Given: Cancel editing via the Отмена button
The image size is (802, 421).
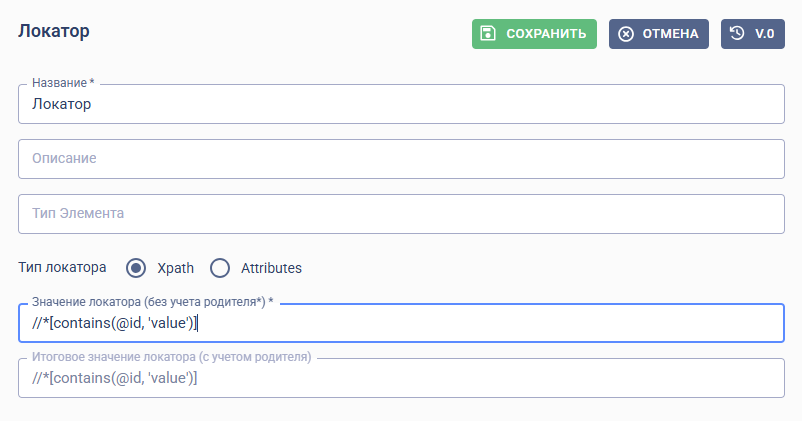Looking at the screenshot, I should pyautogui.click(x=659, y=34).
